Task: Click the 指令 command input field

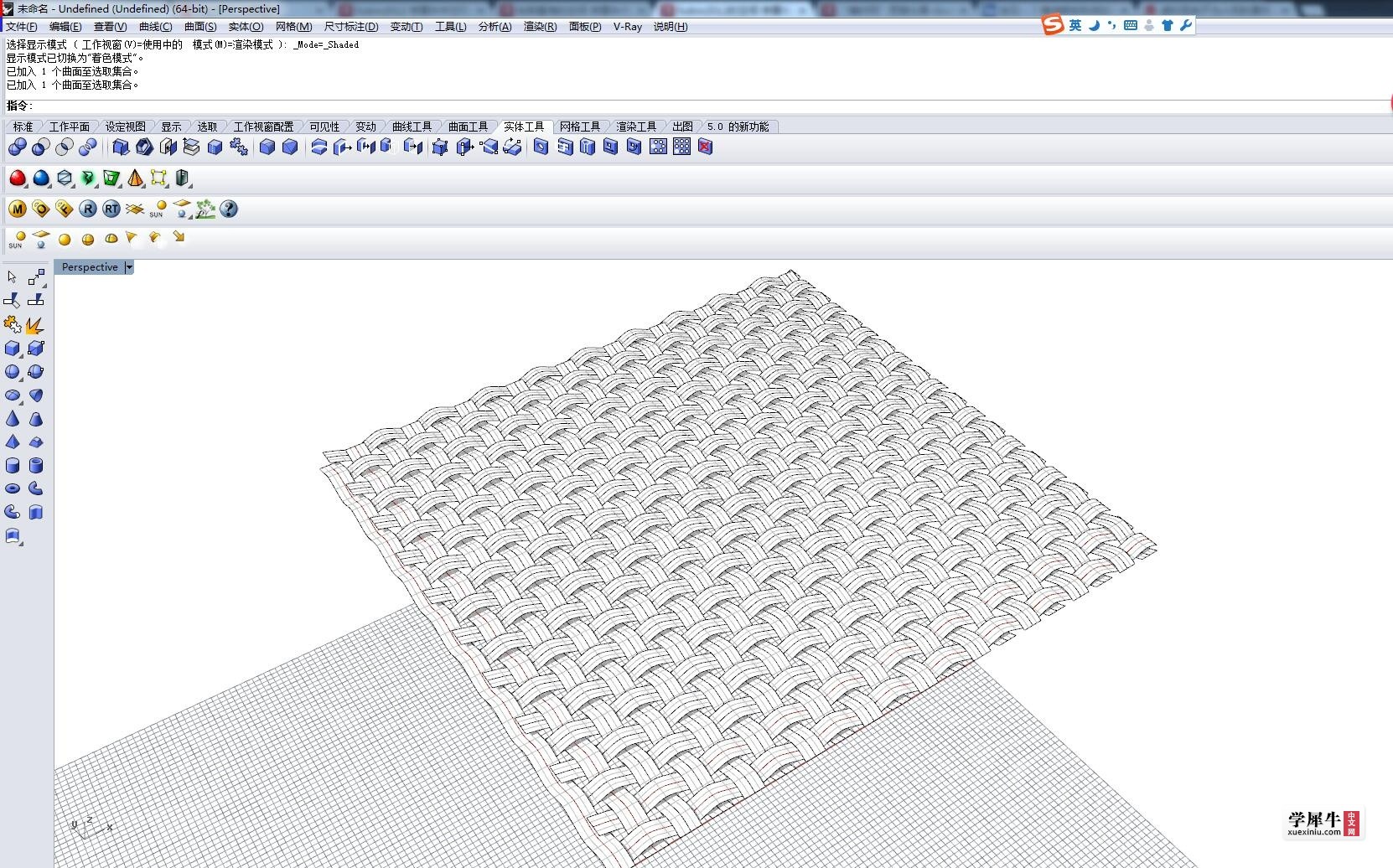Action: coord(711,106)
